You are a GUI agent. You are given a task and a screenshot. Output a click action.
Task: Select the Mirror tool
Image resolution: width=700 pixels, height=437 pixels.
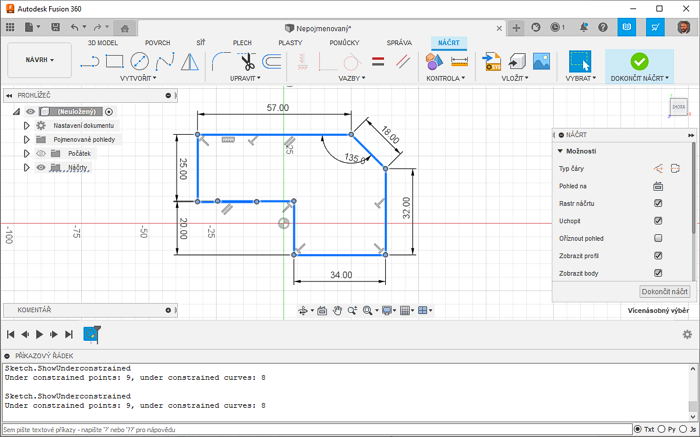(190, 61)
